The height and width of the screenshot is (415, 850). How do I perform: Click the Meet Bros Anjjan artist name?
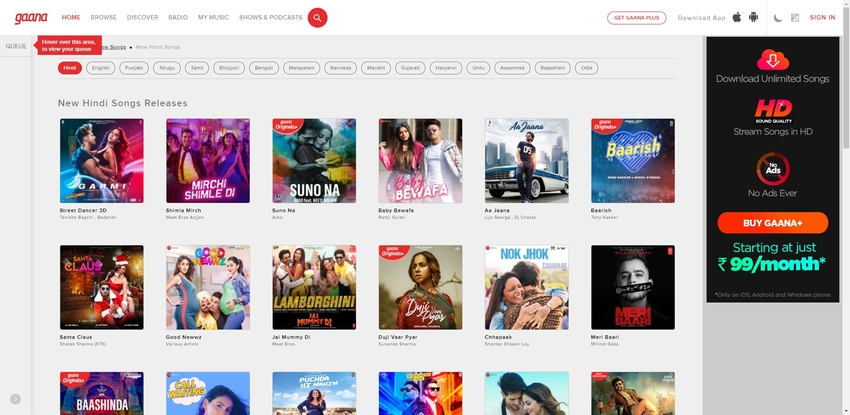coord(185,217)
